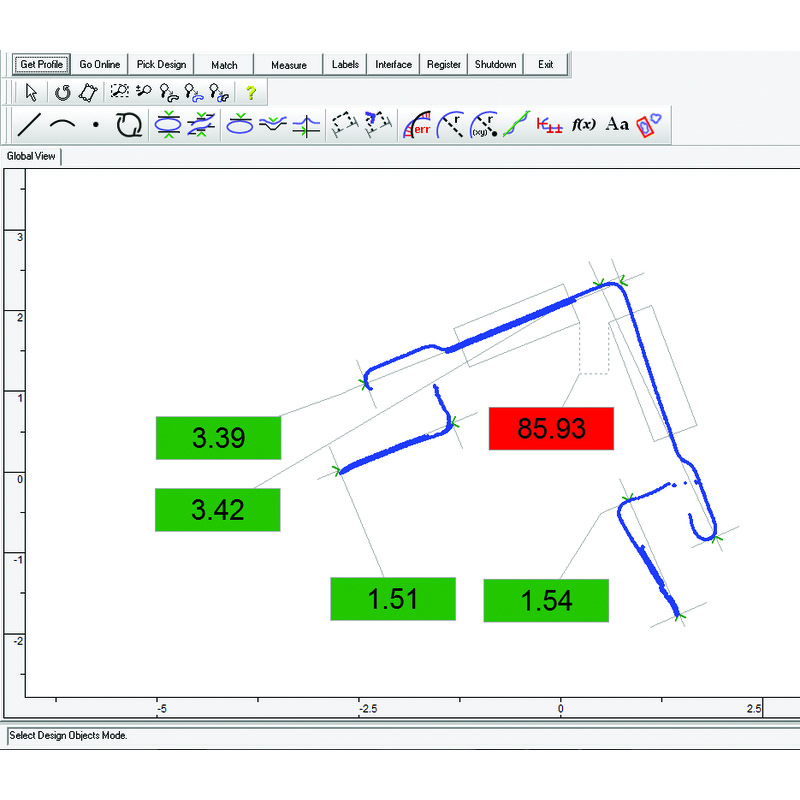Open the f(x) function tool
800x800 pixels.
click(584, 125)
